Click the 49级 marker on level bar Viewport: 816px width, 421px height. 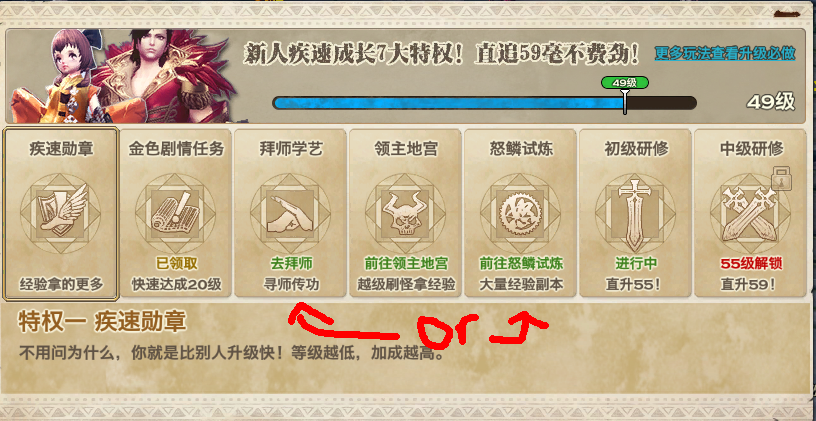(624, 83)
